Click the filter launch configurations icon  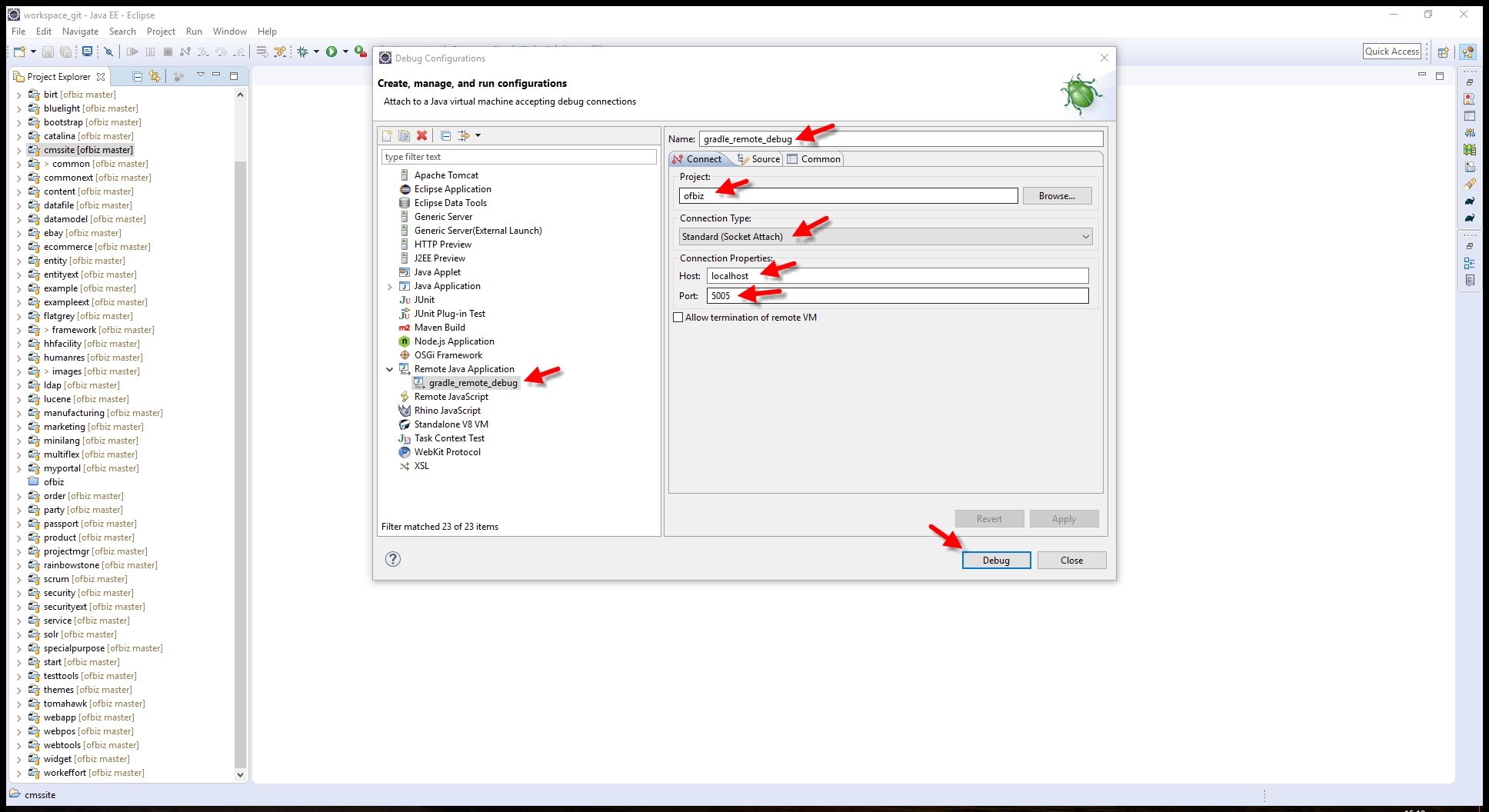click(464, 135)
